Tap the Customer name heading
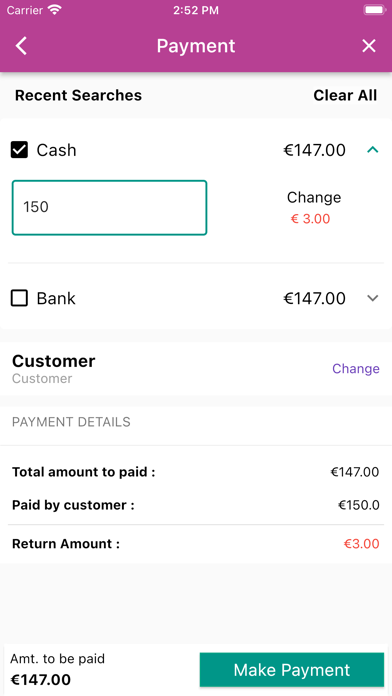392x696 pixels. pyautogui.click(x=54, y=361)
